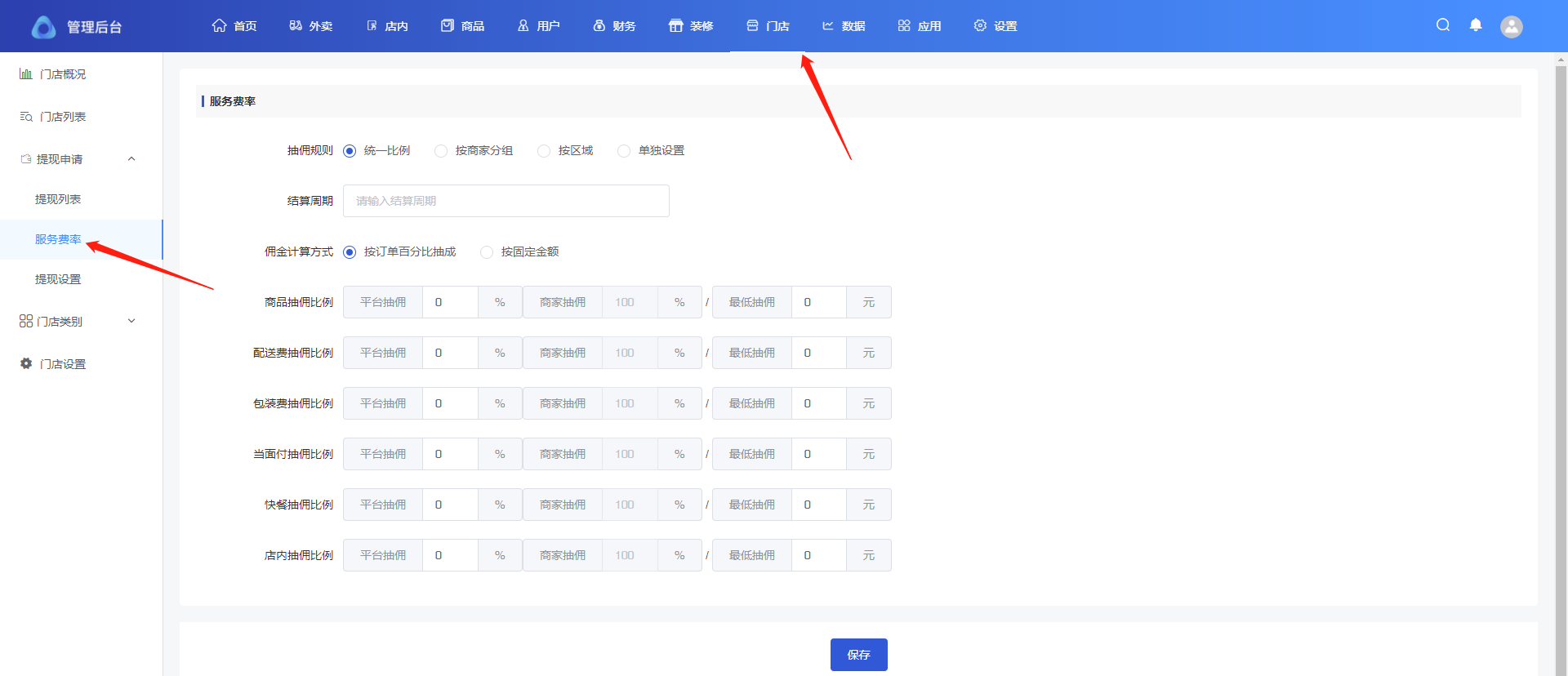Click the 首页 home icon in navbar

(219, 26)
